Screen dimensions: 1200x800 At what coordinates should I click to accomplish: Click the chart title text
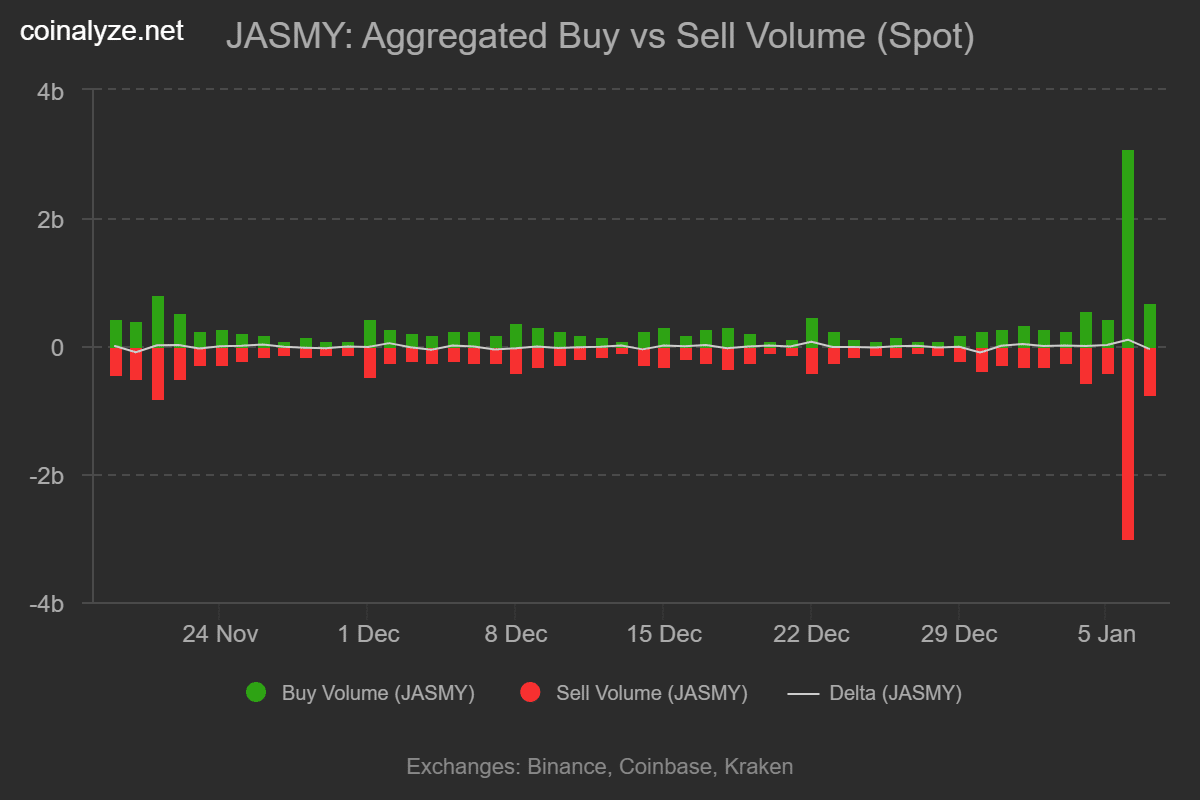click(x=600, y=36)
